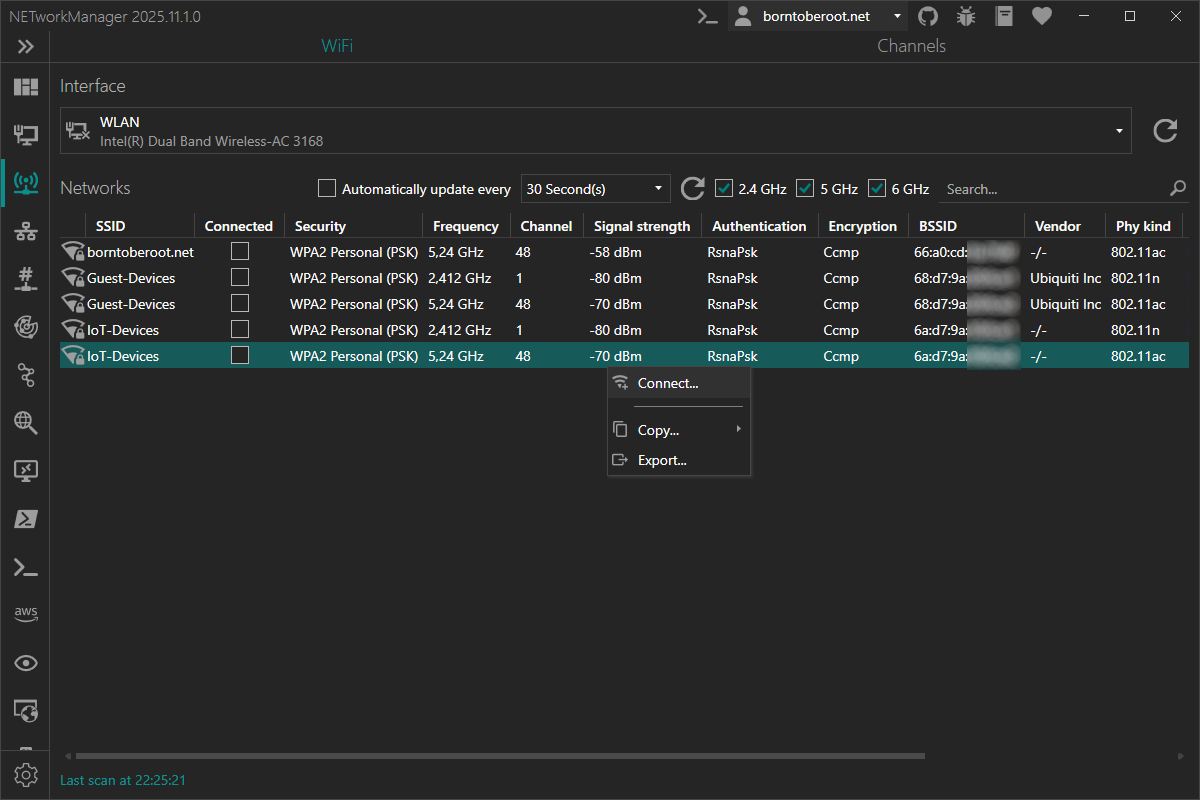
Task: Open the borntoberoot.net profile dropdown
Action: click(818, 16)
